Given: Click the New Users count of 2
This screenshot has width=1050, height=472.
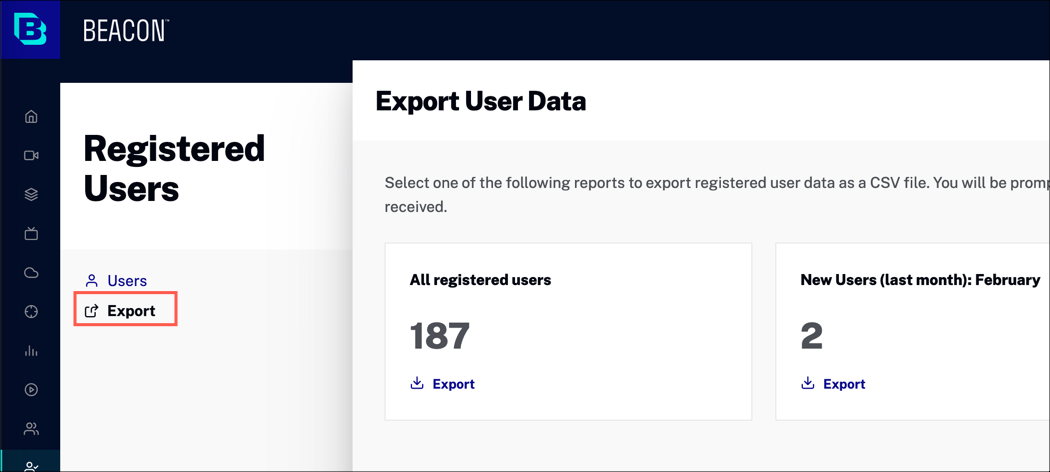Looking at the screenshot, I should [811, 336].
